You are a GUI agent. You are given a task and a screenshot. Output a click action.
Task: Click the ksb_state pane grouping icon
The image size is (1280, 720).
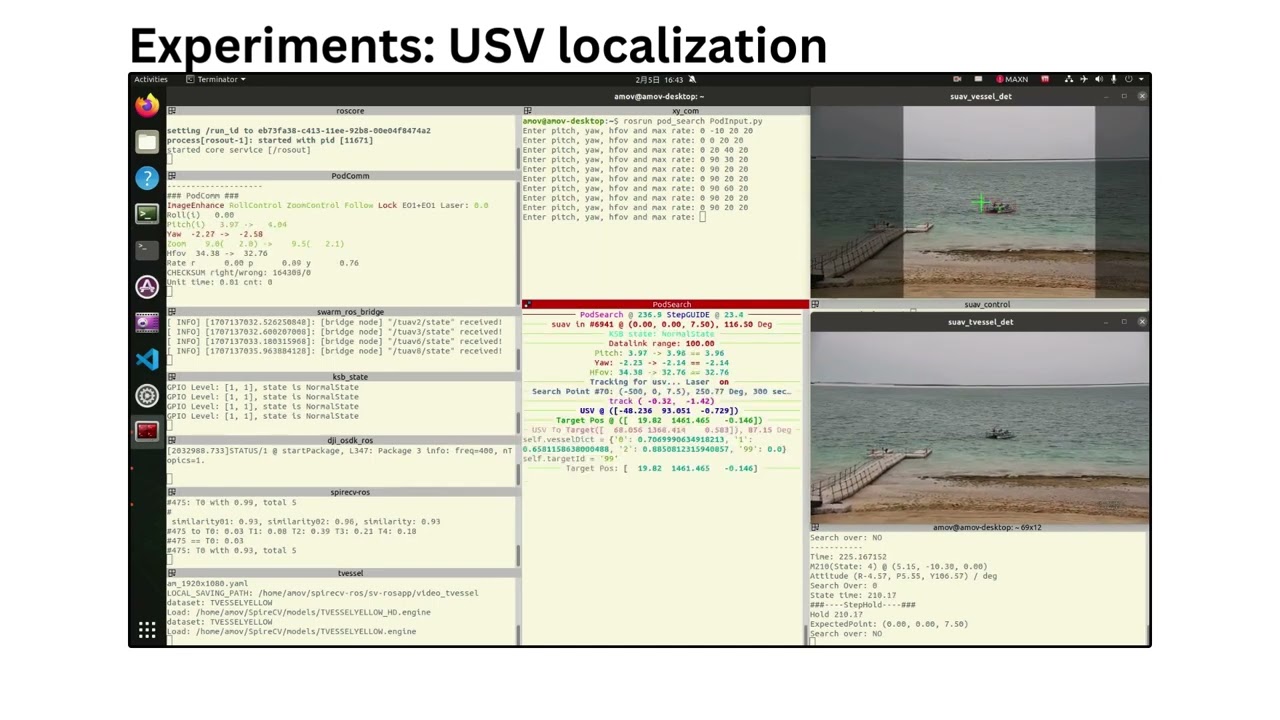172,377
